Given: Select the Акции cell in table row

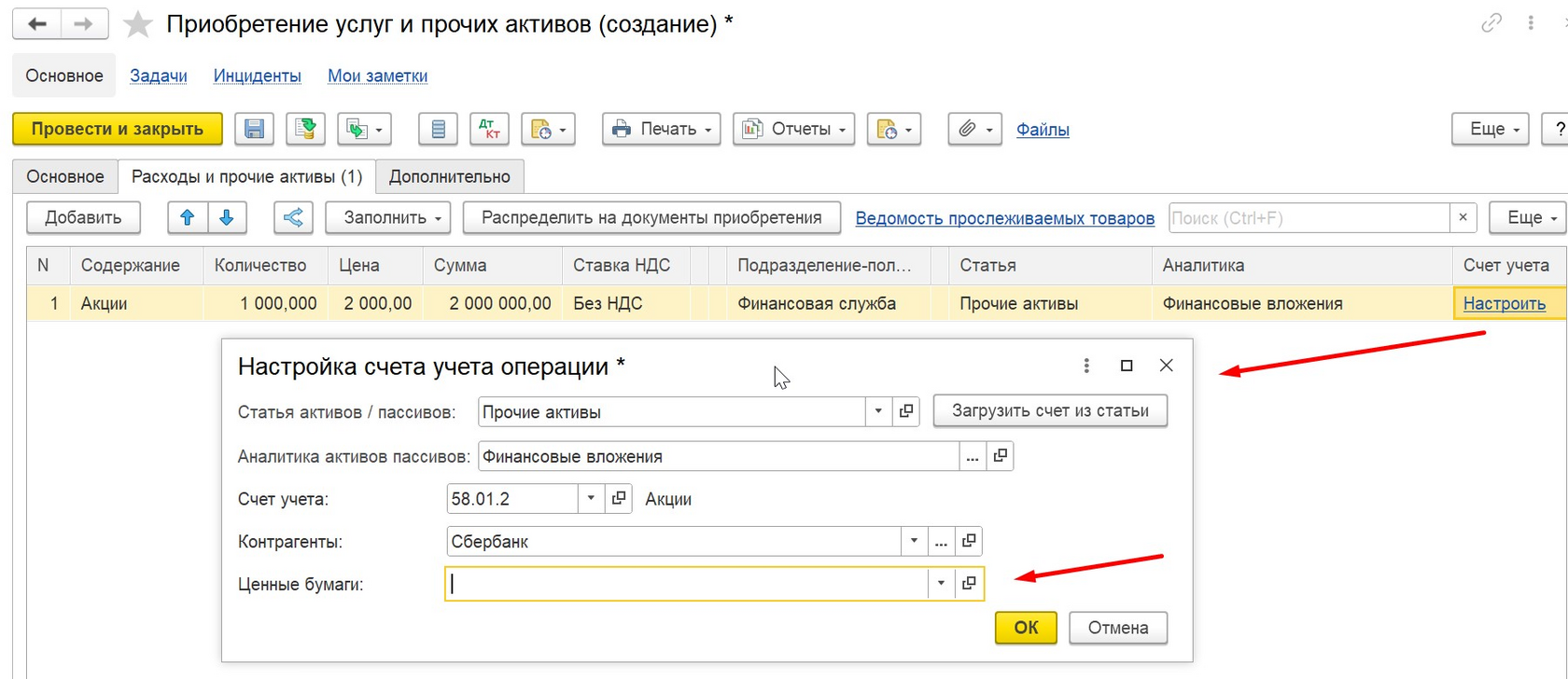Looking at the screenshot, I should pos(136,303).
